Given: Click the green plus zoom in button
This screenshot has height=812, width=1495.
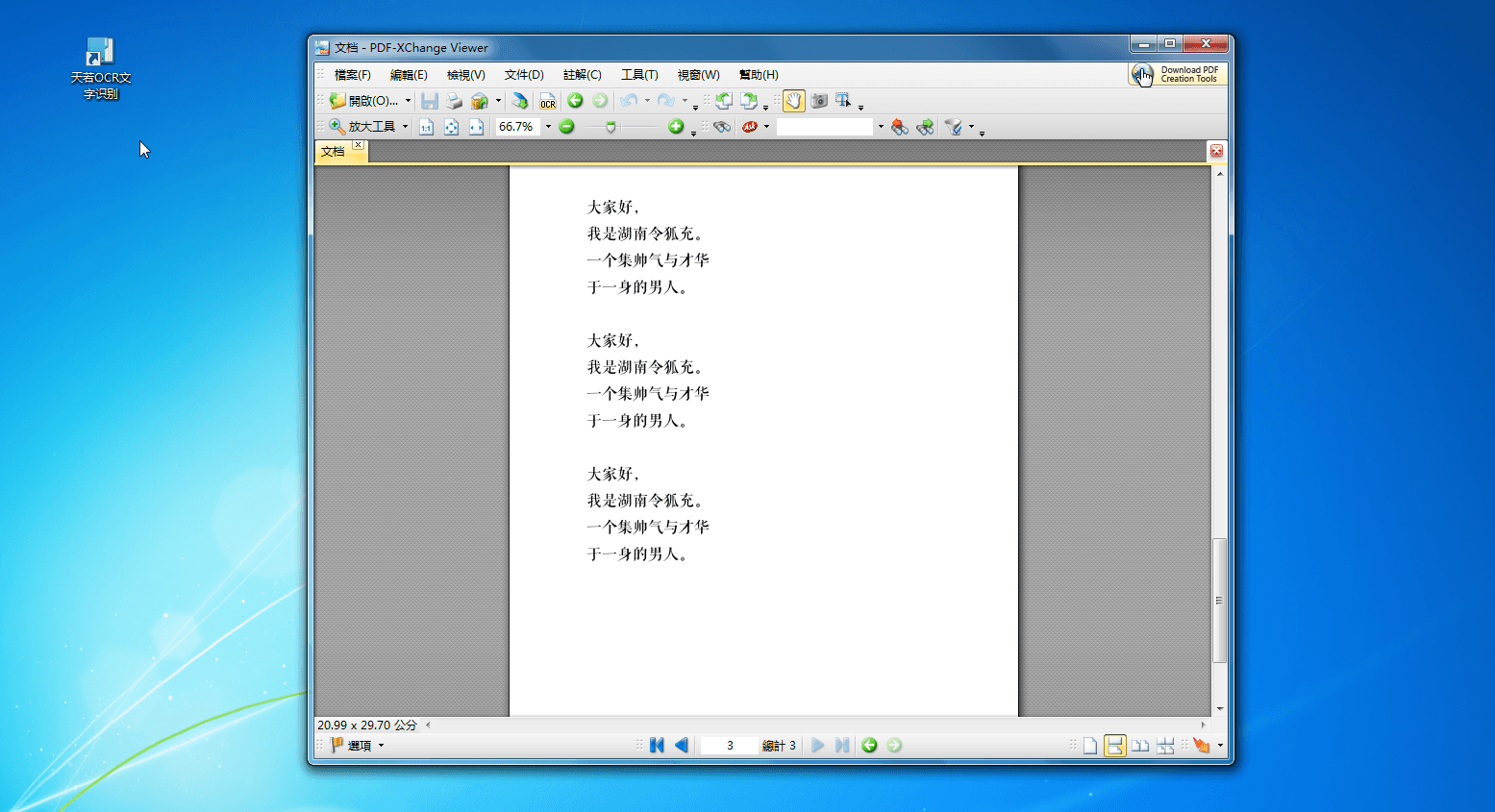Looking at the screenshot, I should 676,127.
